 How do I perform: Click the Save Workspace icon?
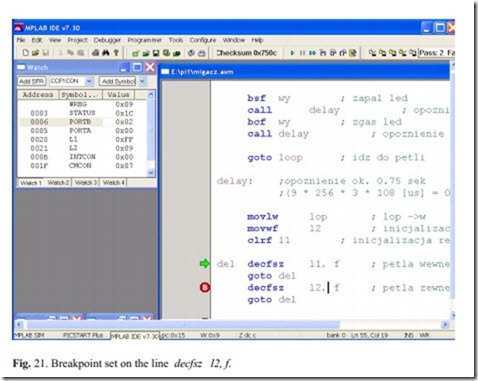coord(156,53)
